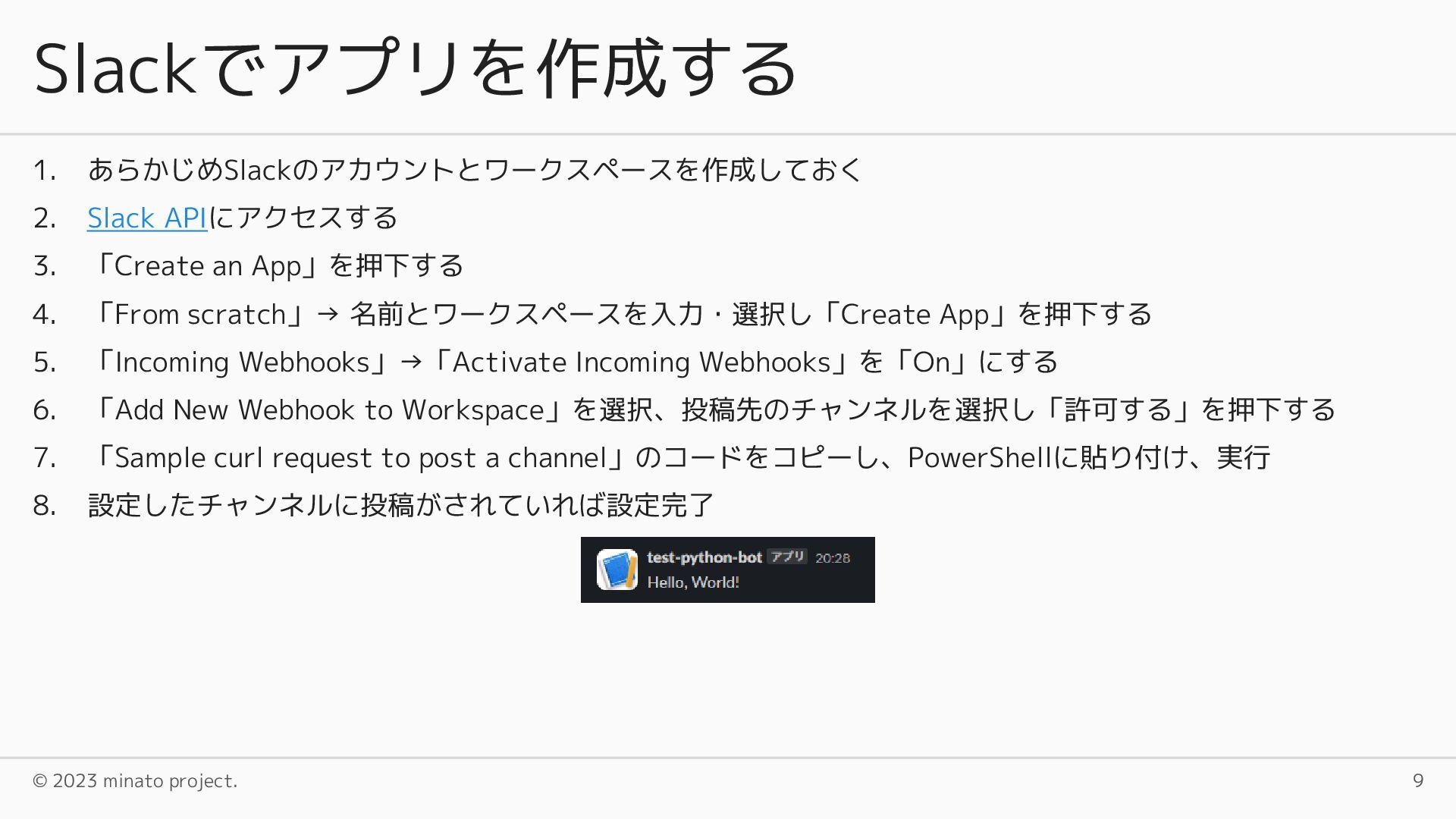Click the slide page number 9
This screenshot has width=1456, height=819.
(x=1417, y=780)
